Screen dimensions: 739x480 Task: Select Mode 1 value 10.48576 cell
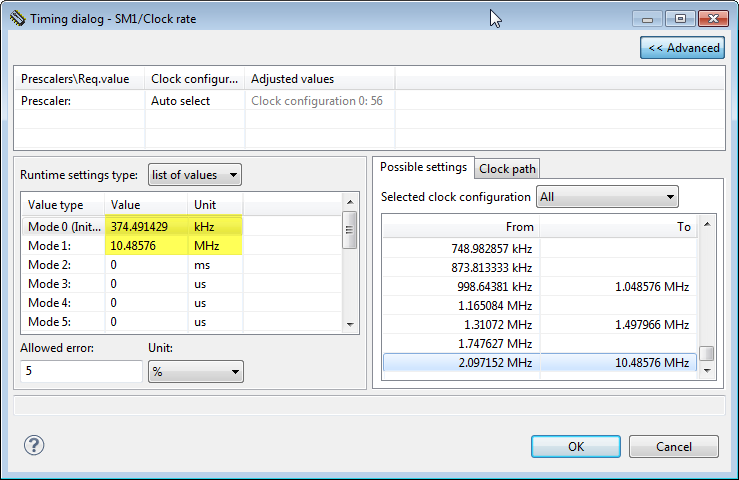tap(146, 246)
